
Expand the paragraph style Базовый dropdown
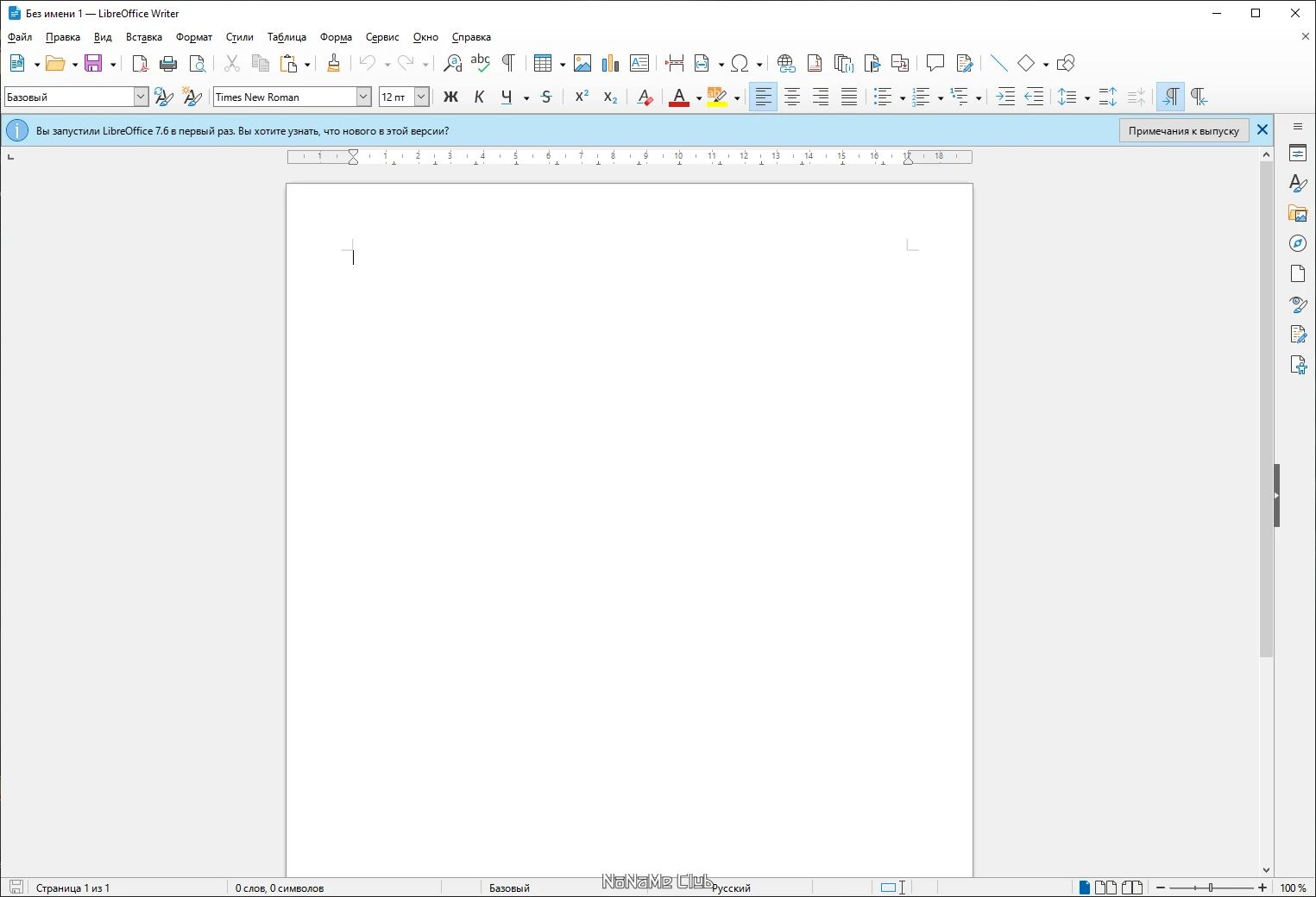pyautogui.click(x=141, y=97)
